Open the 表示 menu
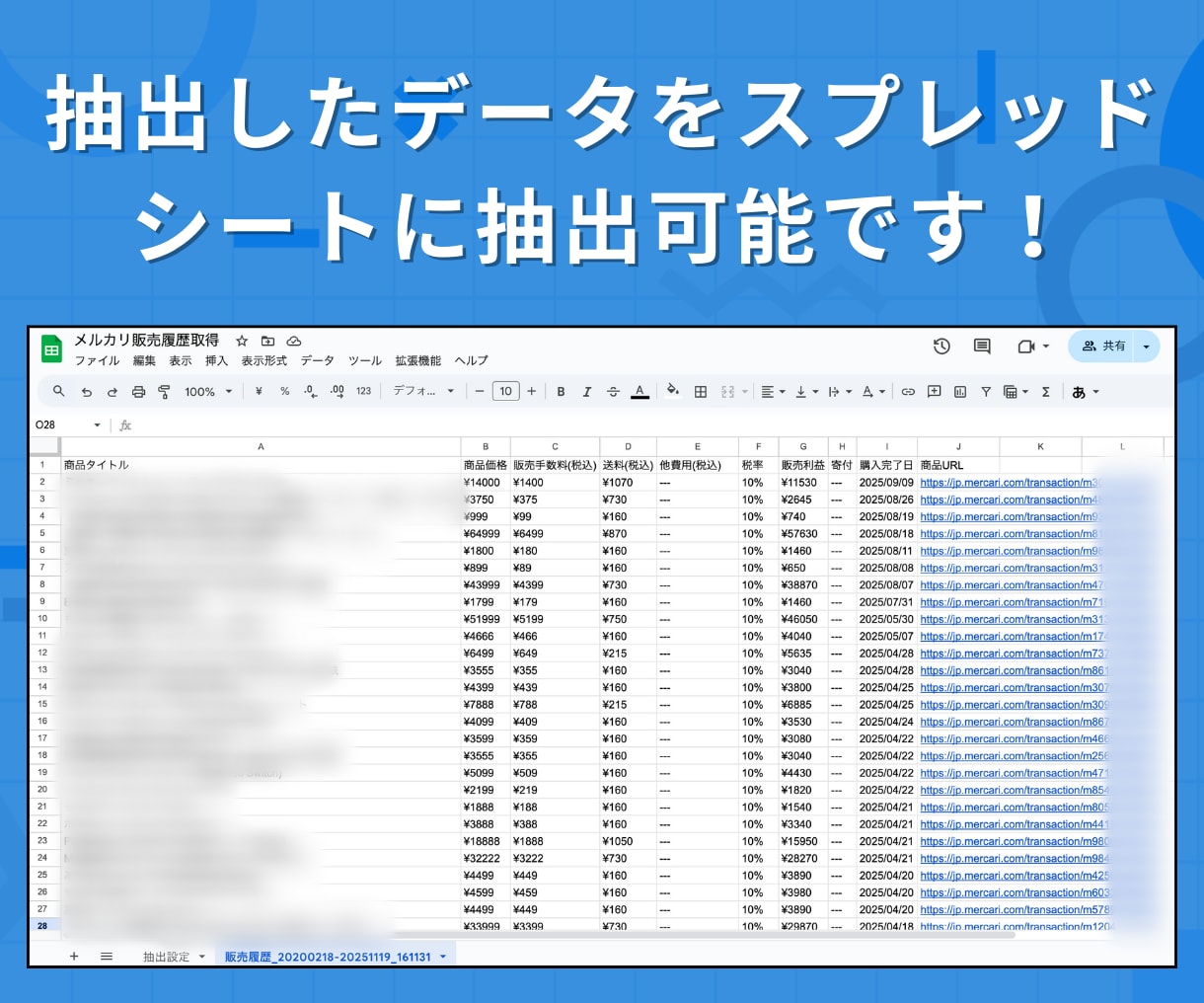This screenshot has width=1204, height=1003. (181, 361)
